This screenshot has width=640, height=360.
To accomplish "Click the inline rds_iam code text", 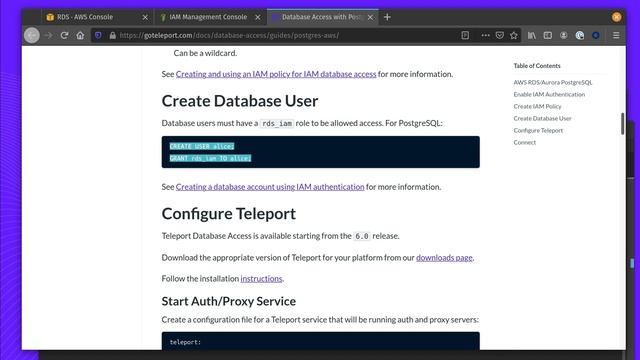I will 277,123.
